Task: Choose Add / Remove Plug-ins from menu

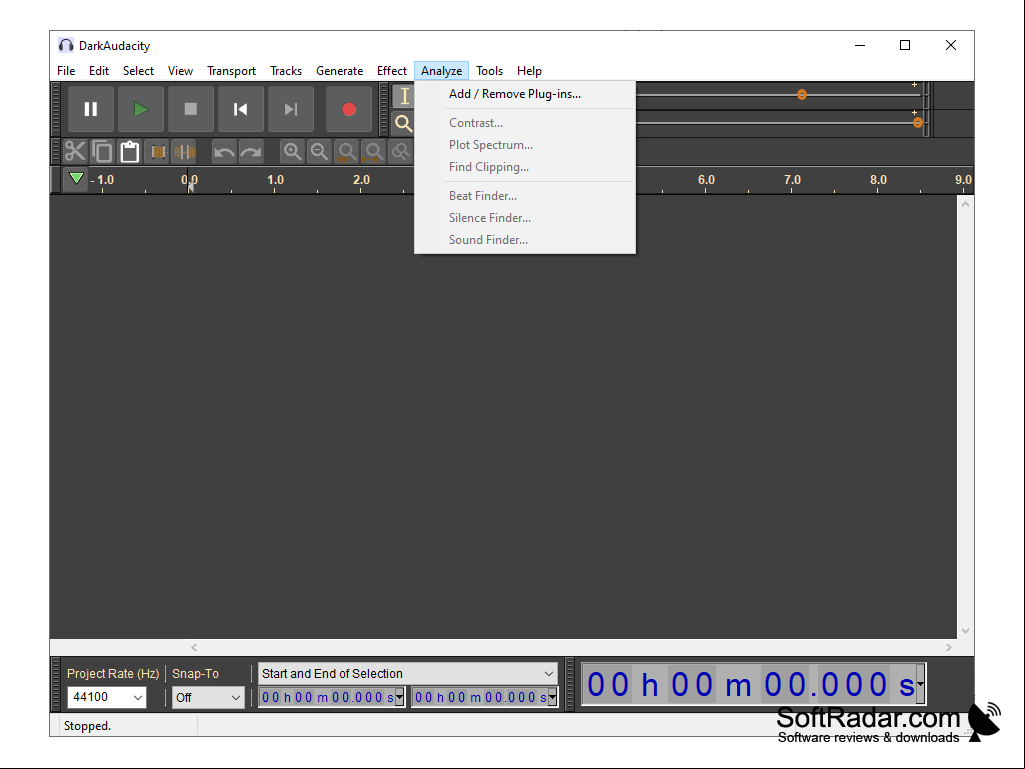Action: tap(525, 94)
